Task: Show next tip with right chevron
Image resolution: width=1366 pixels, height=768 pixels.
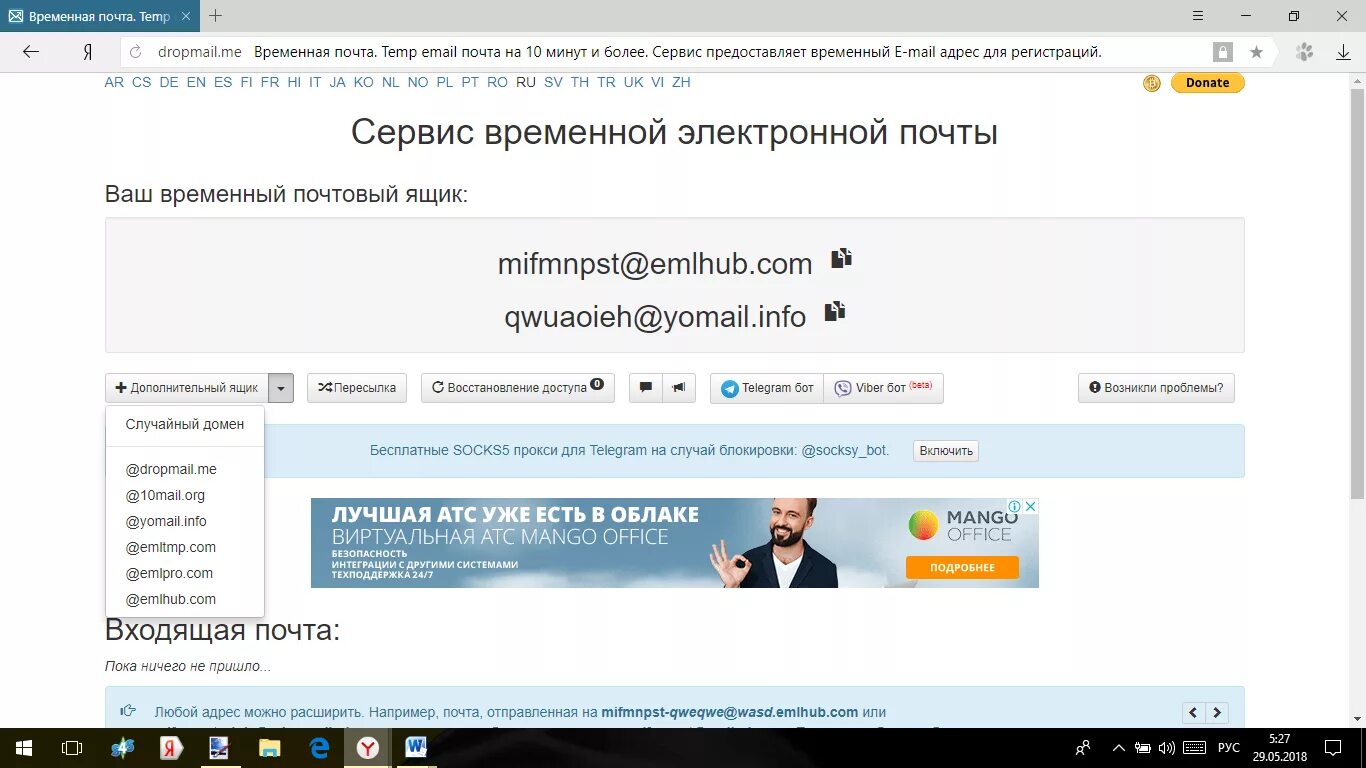Action: tap(1217, 713)
